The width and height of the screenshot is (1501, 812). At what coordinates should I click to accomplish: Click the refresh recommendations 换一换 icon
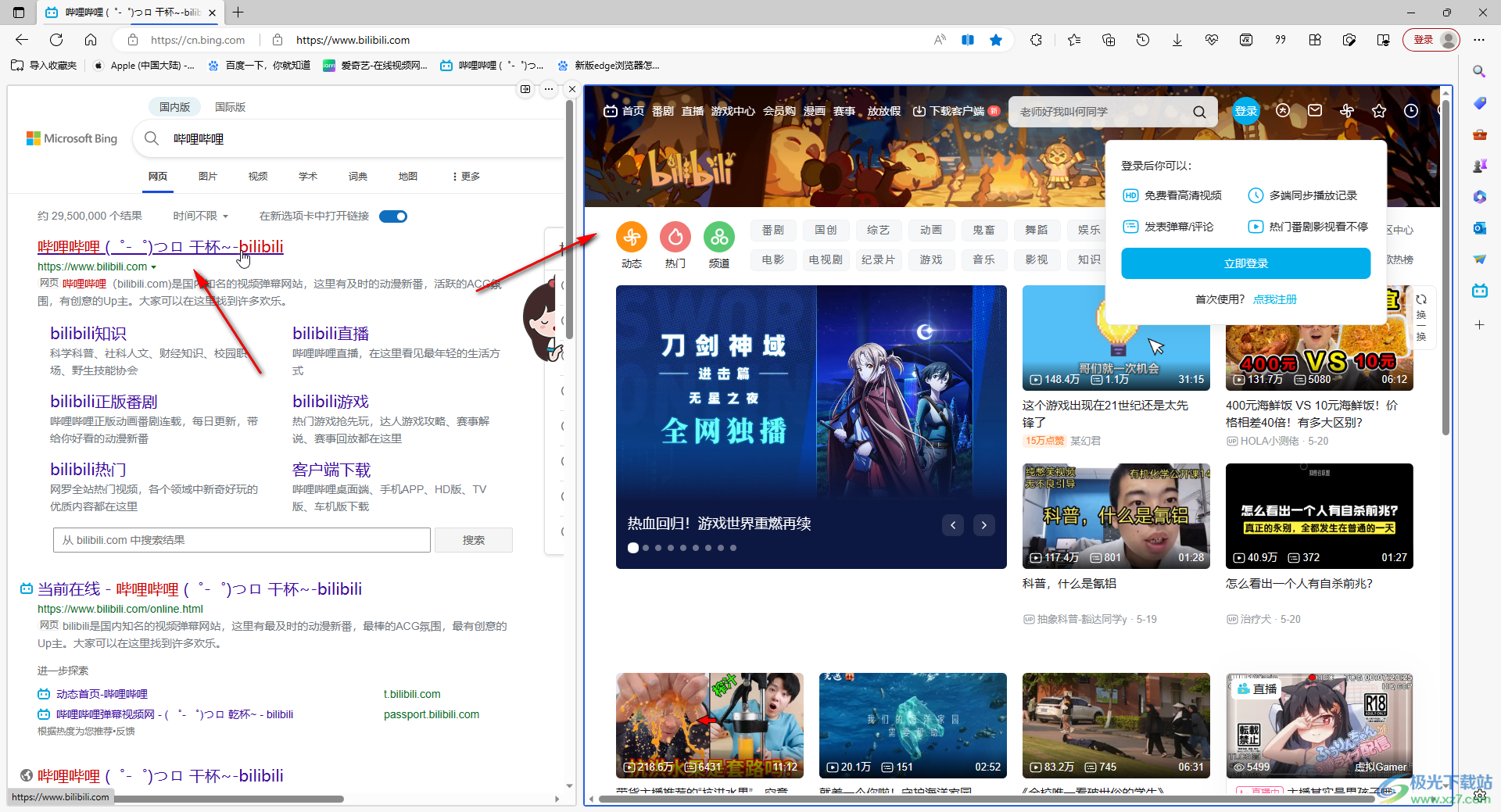1421,317
